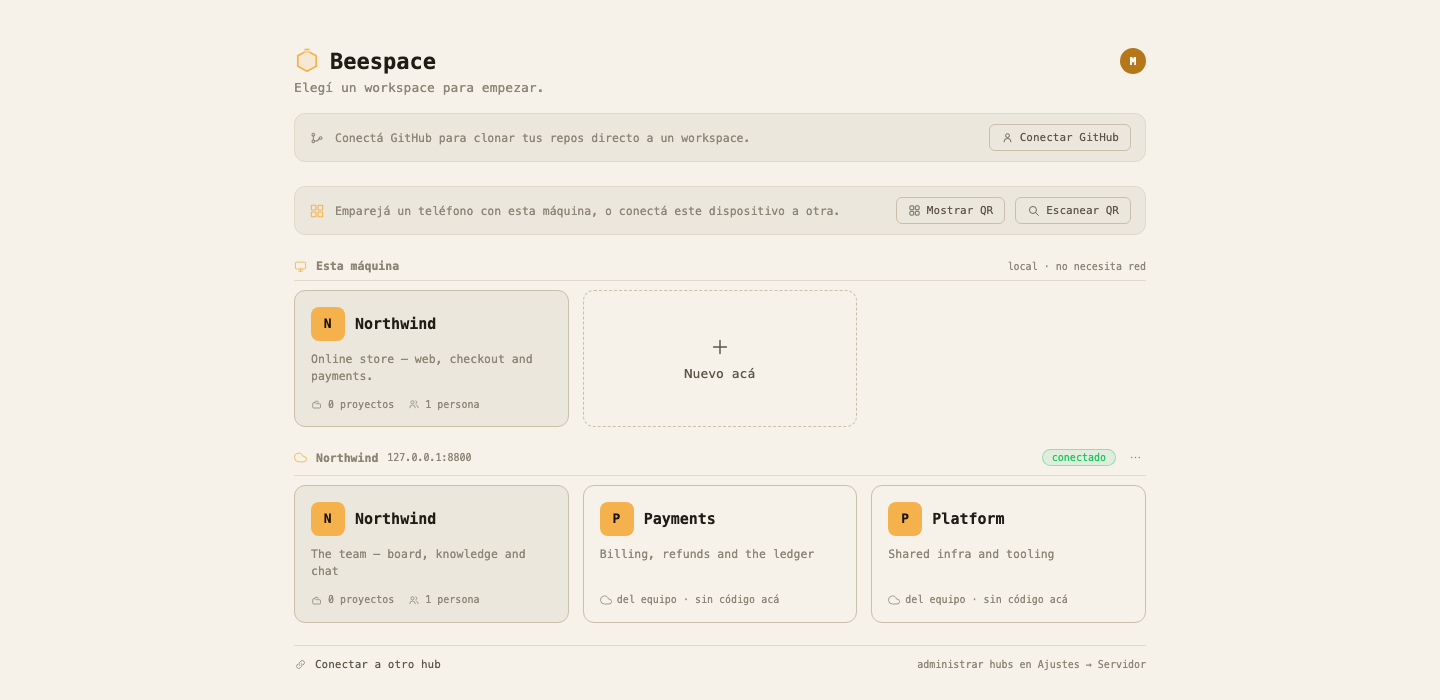Click the QR grid icon in pairing banner
Viewport: 1440px width, 700px height.
[317, 211]
